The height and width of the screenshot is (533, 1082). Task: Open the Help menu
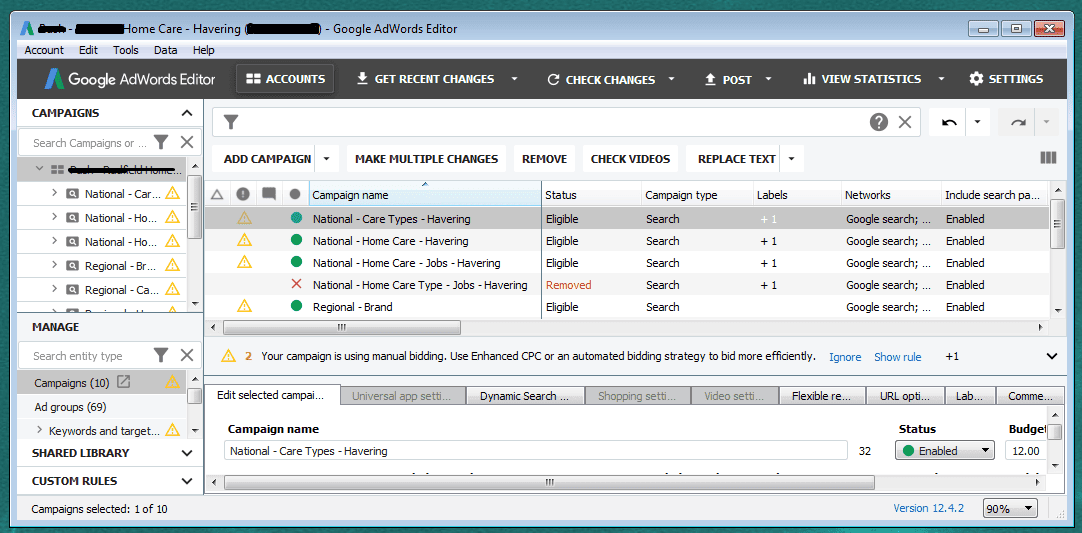pos(204,50)
